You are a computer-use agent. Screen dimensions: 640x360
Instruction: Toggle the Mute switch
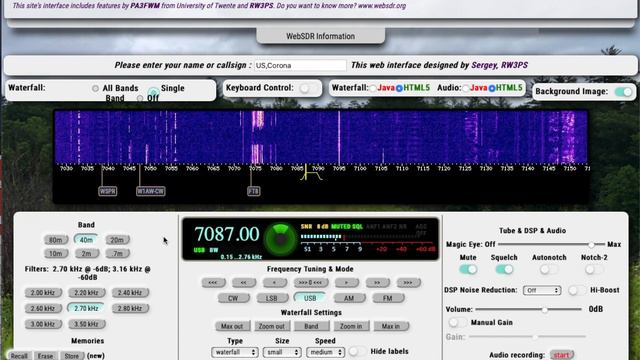point(468,269)
